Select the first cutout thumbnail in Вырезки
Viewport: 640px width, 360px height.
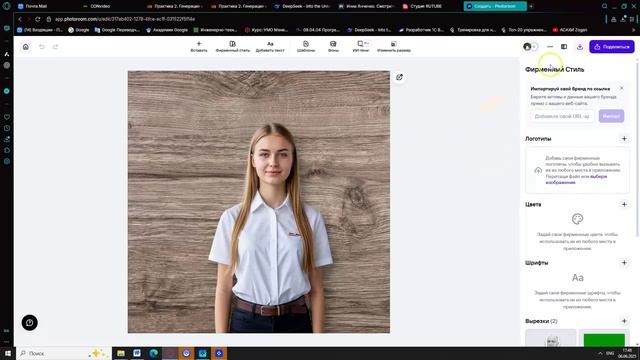click(551, 338)
